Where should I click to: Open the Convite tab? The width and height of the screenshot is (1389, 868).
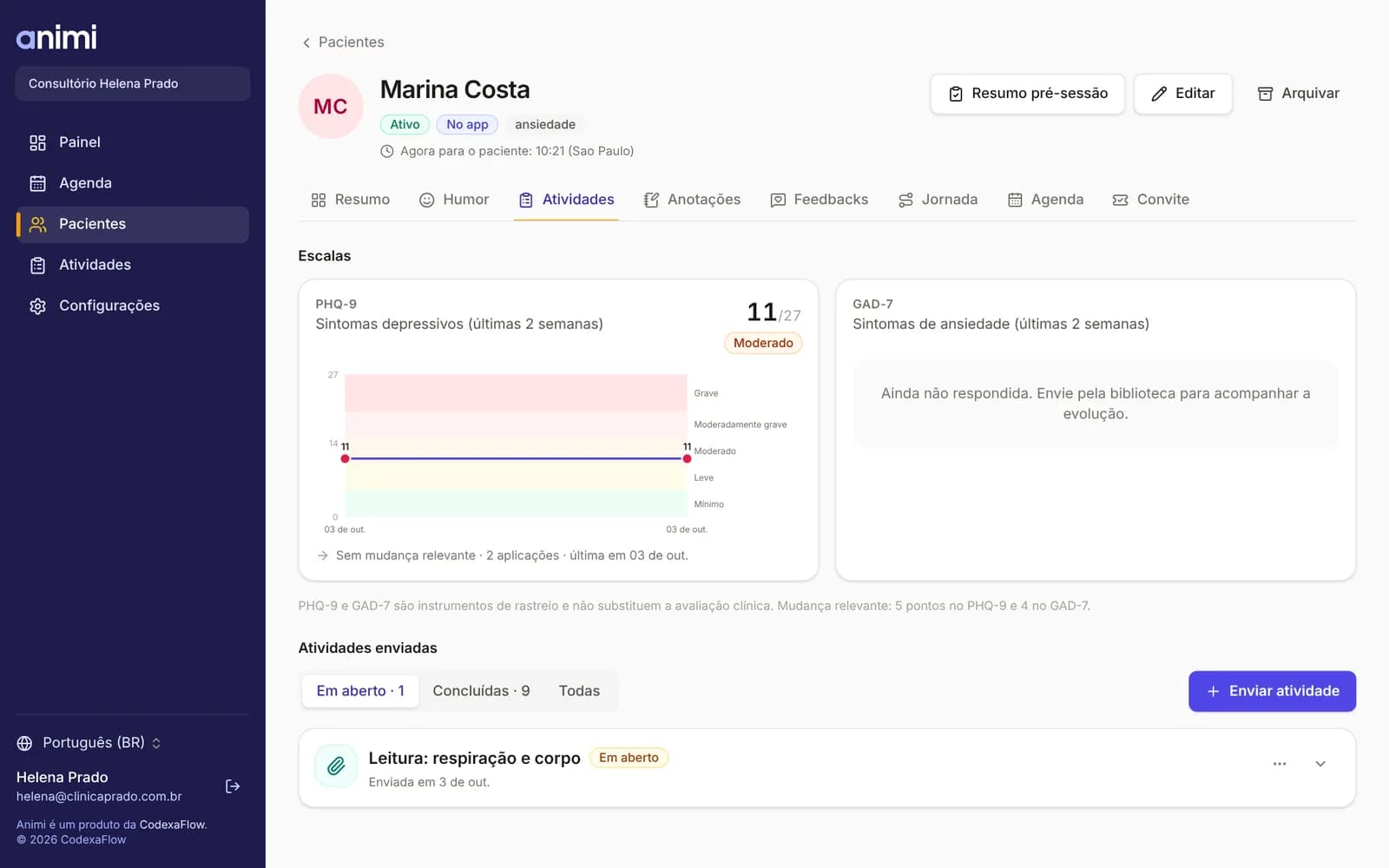click(x=1151, y=200)
